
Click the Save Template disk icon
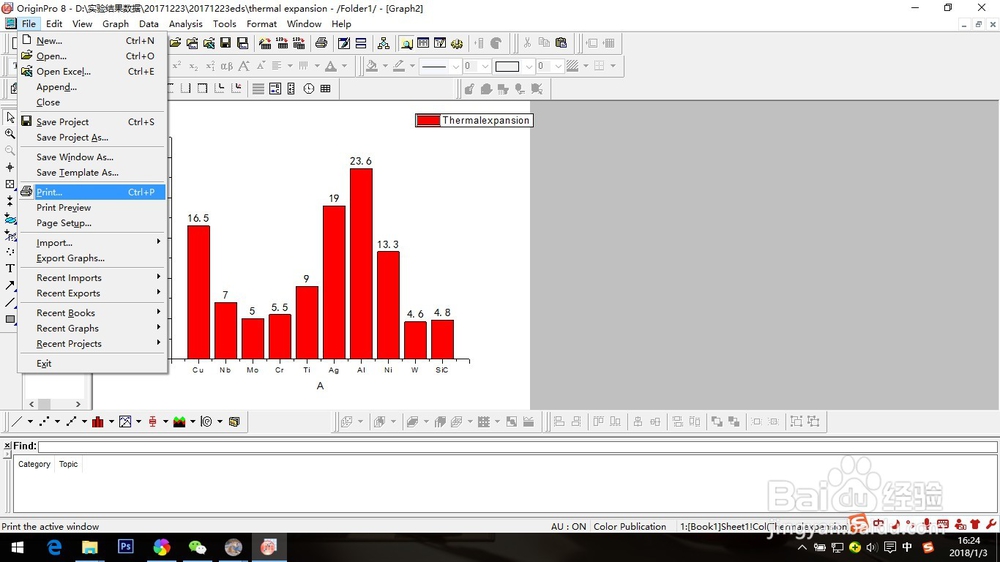(242, 43)
